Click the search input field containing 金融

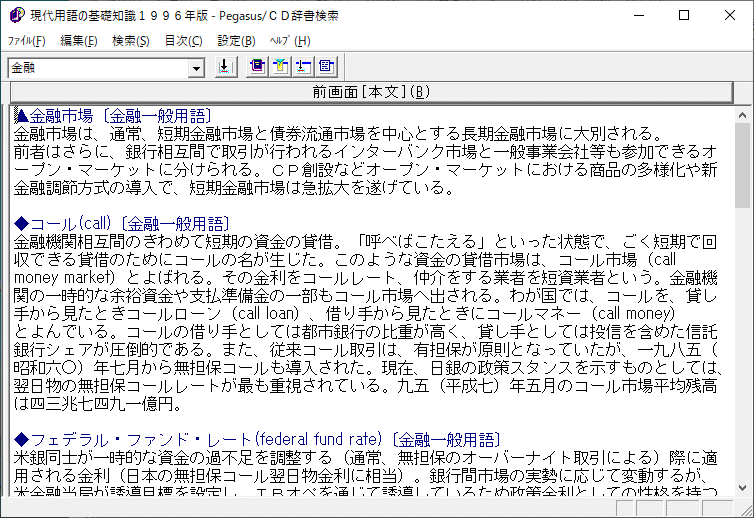(99, 68)
